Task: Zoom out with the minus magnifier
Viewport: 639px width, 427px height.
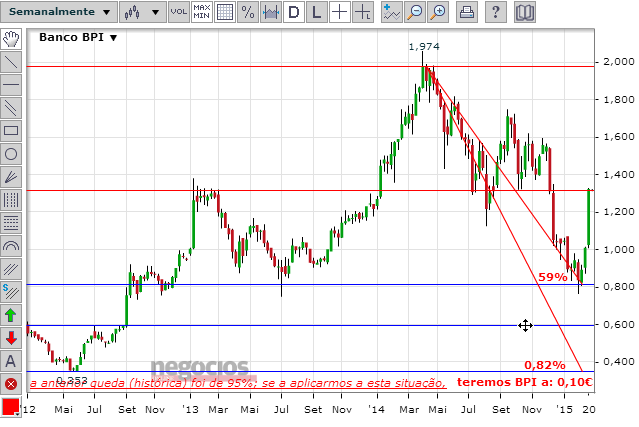Action: click(x=415, y=12)
